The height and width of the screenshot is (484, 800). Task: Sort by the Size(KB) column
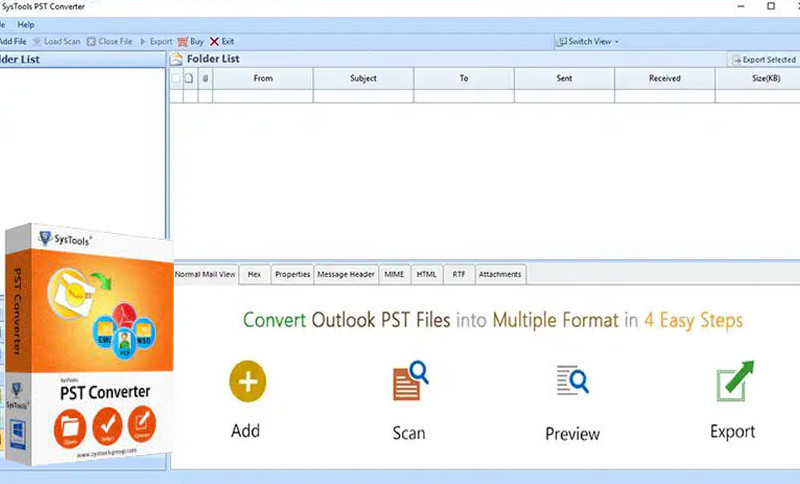point(758,79)
